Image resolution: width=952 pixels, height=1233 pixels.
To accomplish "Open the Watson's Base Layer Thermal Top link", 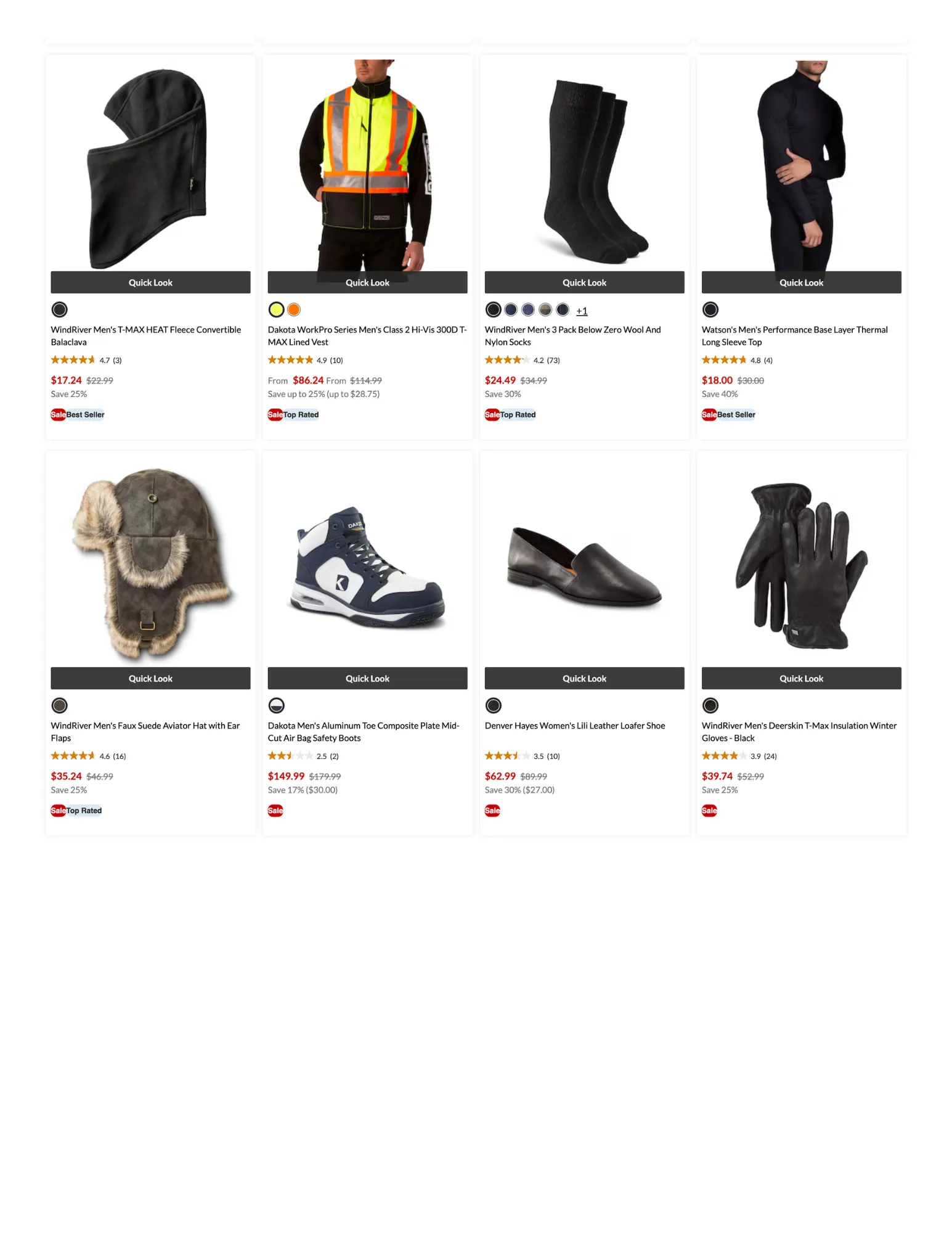I will pos(794,336).
